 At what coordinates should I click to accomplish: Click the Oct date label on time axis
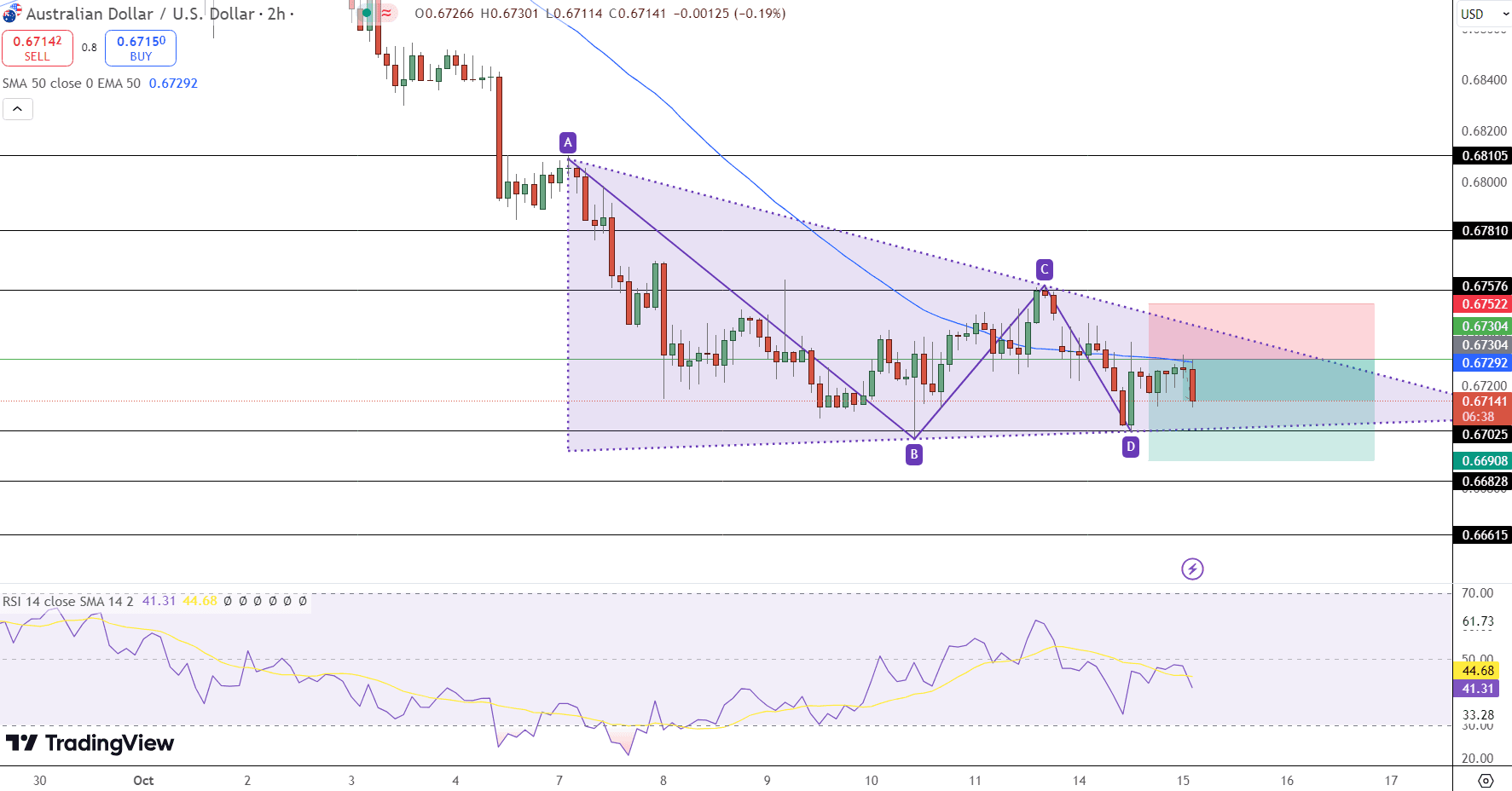pos(143,780)
